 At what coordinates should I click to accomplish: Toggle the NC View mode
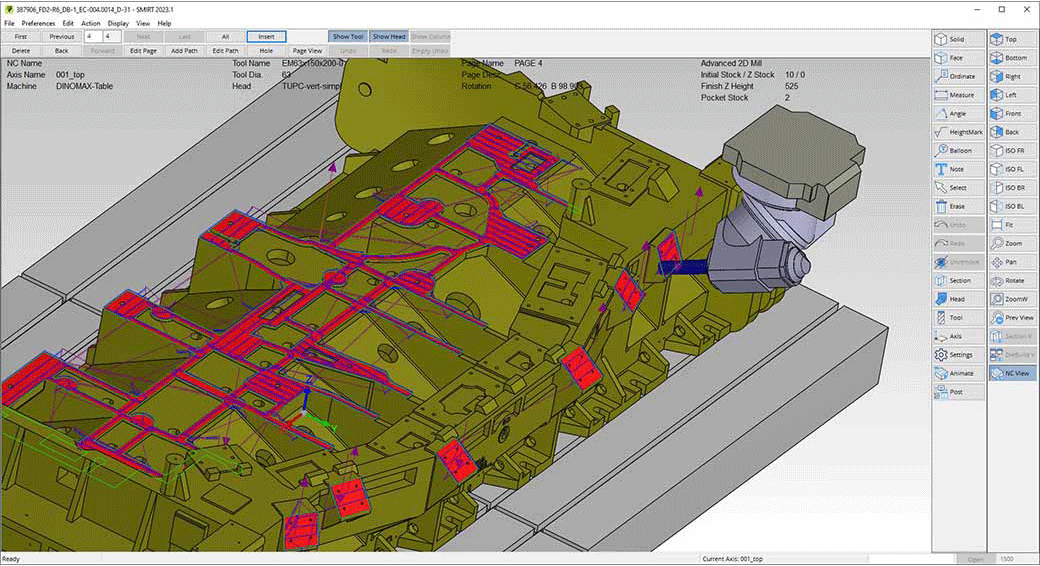point(1013,373)
